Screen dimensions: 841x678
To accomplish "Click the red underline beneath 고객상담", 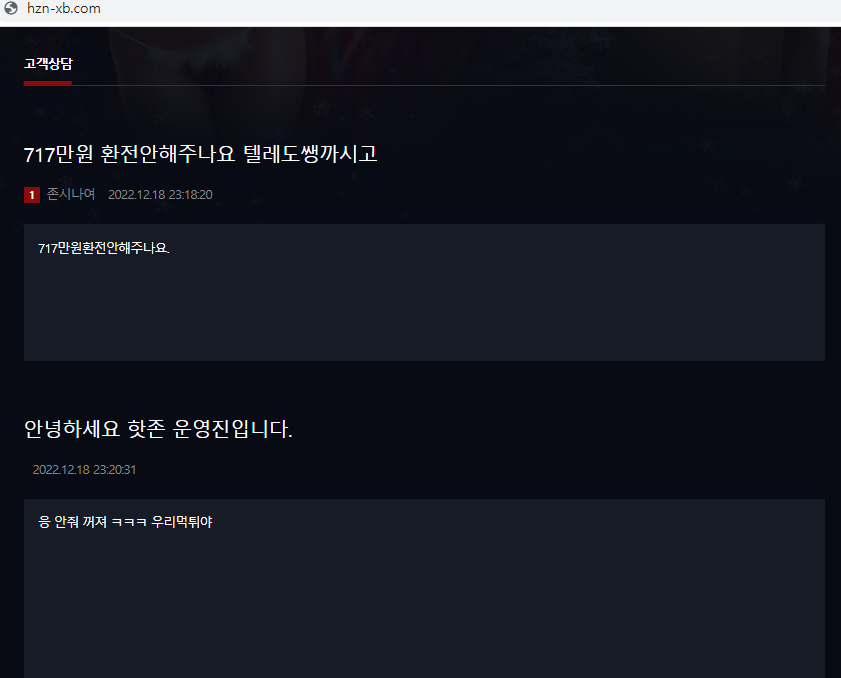I will (48, 83).
